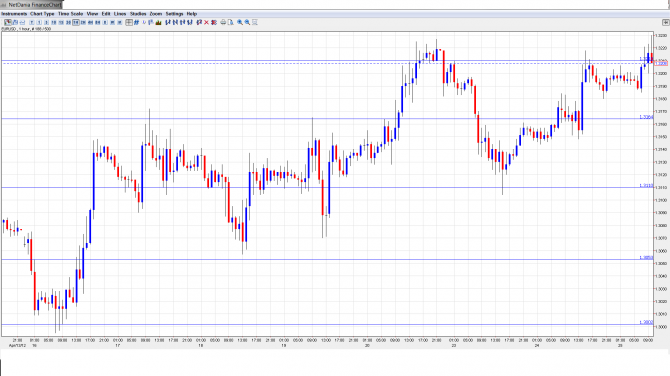
Task: Click the red X delete icon
Action: [x=206, y=22]
